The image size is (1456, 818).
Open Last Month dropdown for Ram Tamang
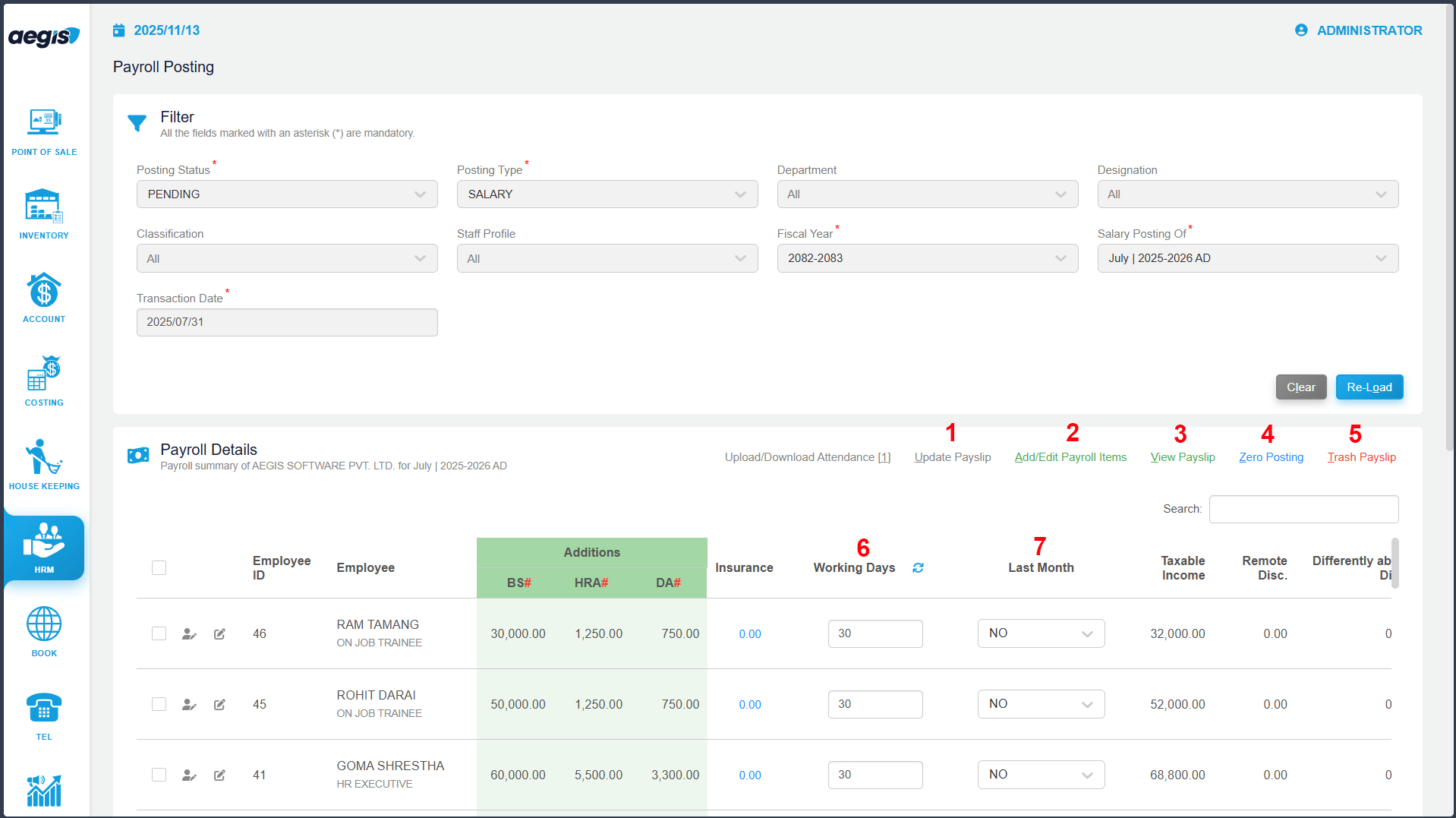pyautogui.click(x=1041, y=633)
